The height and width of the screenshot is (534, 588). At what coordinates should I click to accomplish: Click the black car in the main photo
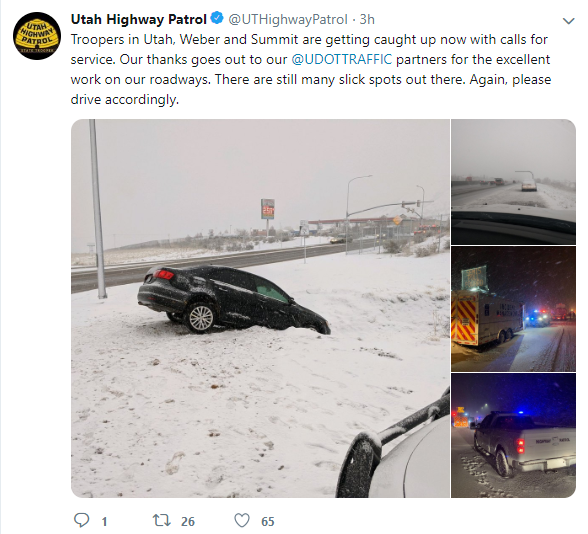click(234, 300)
